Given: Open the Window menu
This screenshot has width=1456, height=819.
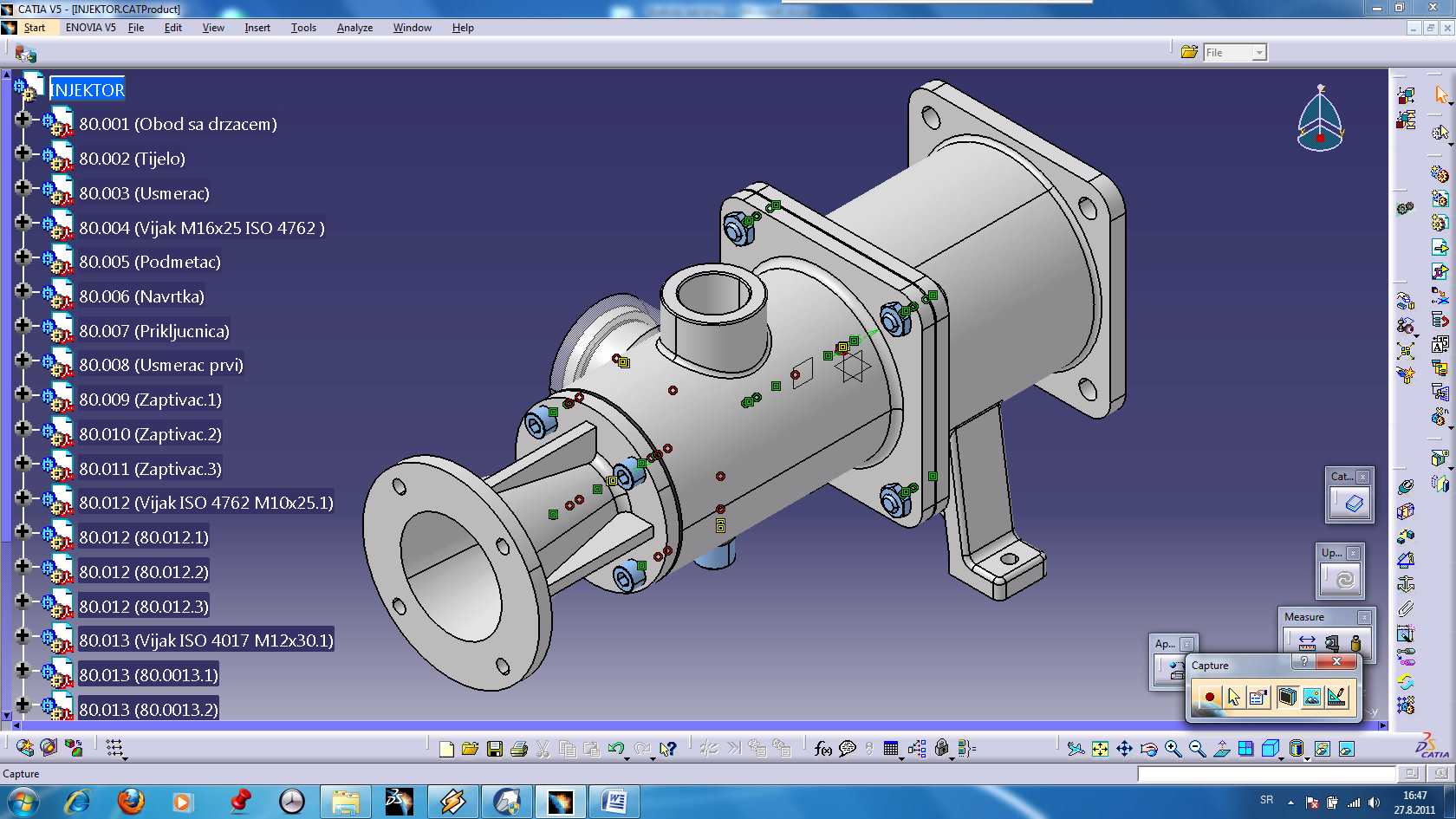Looking at the screenshot, I should pos(413,28).
